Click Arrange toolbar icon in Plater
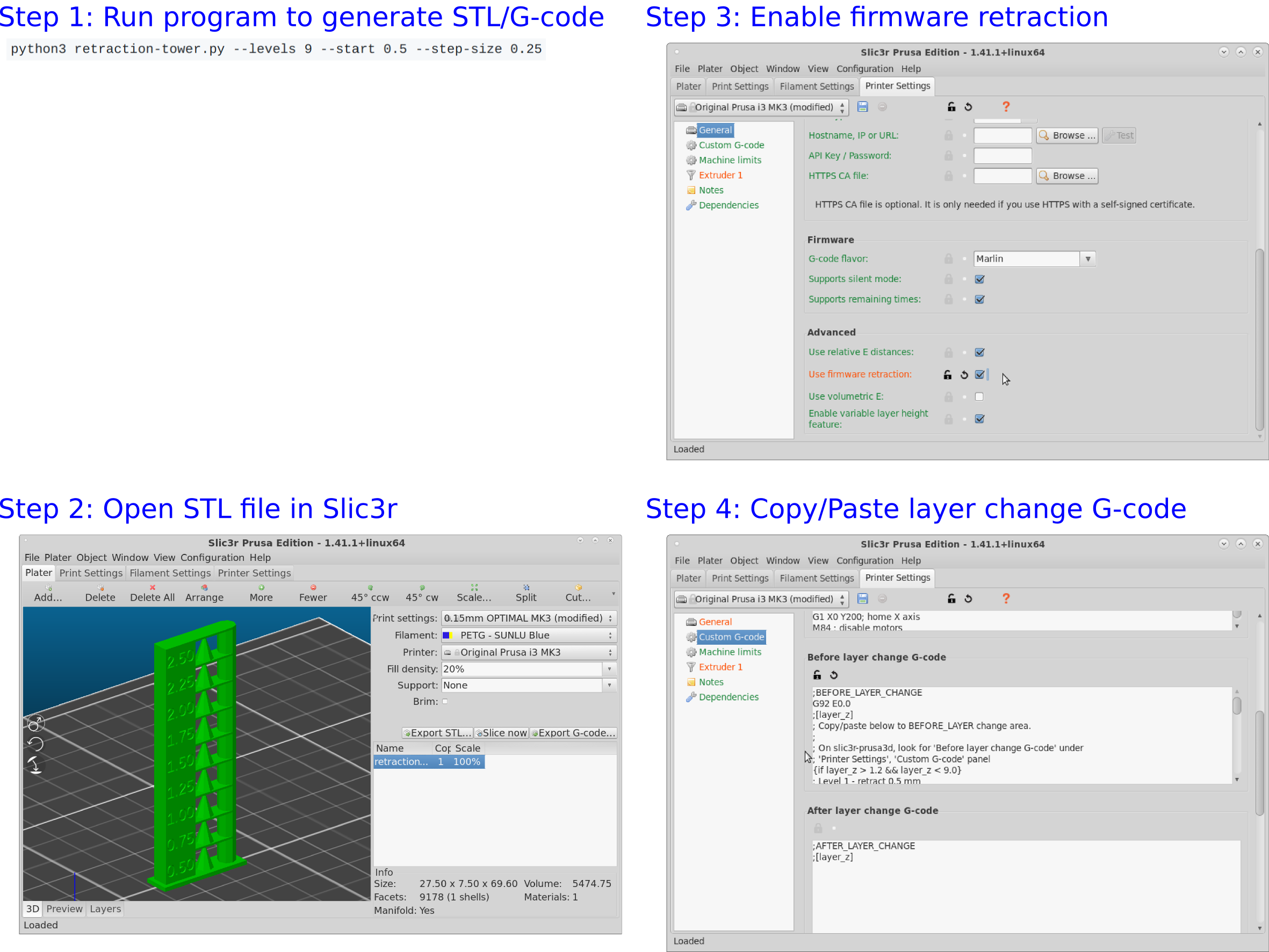 pyautogui.click(x=204, y=588)
